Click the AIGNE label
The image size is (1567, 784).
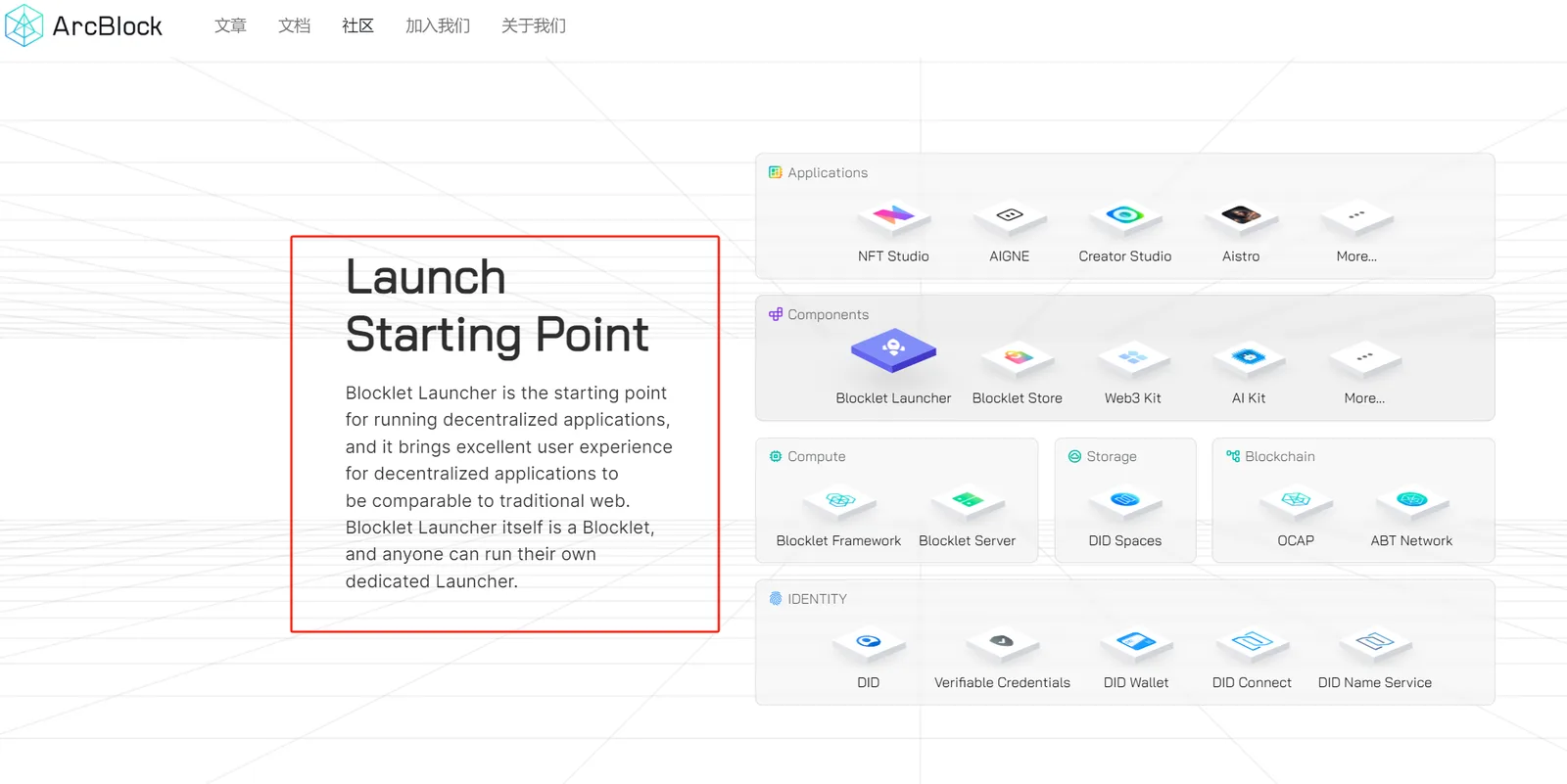click(1010, 256)
